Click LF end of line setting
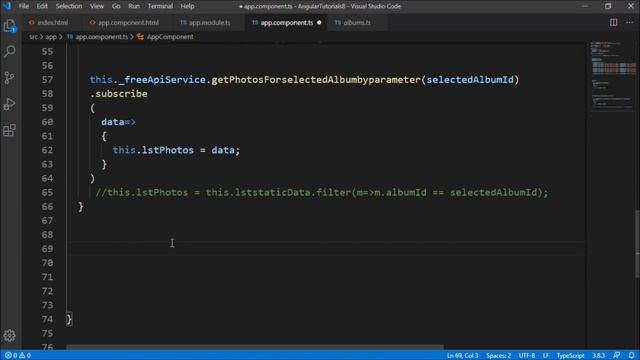 pyautogui.click(x=546, y=356)
